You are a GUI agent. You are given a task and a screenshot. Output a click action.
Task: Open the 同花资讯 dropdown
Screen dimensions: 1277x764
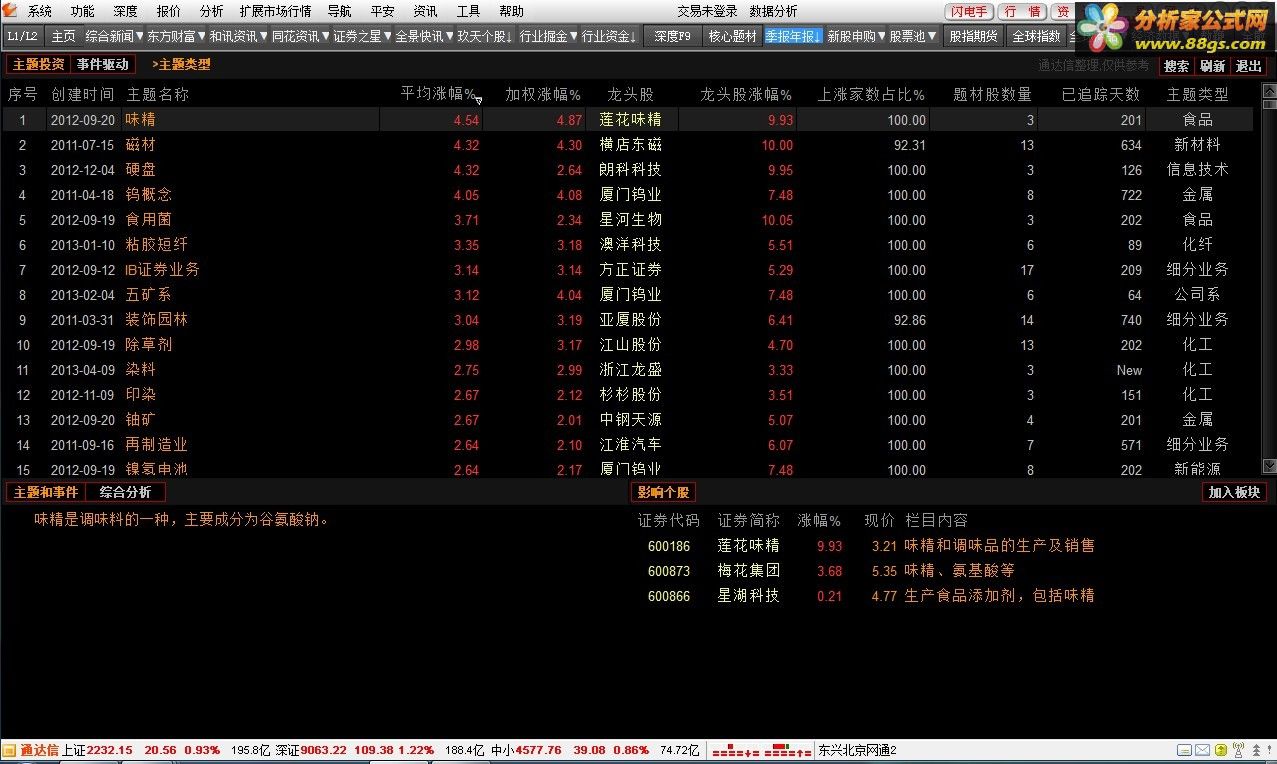[x=300, y=36]
